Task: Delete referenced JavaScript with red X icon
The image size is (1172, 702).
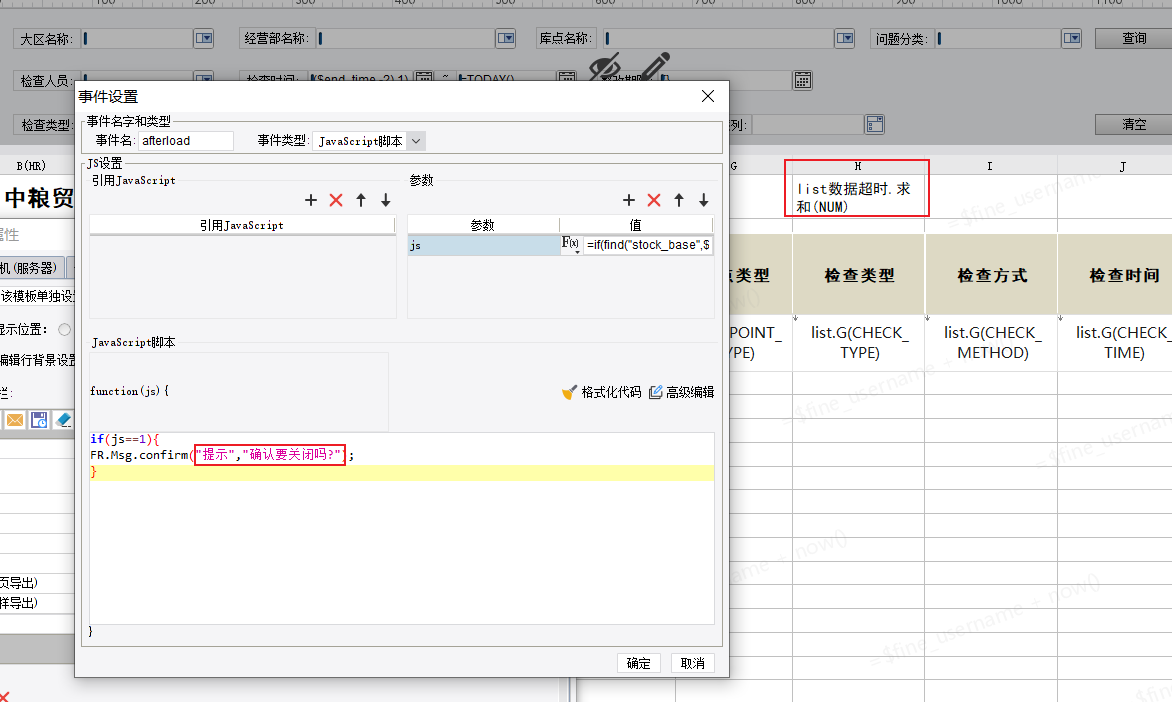Action: 336,200
